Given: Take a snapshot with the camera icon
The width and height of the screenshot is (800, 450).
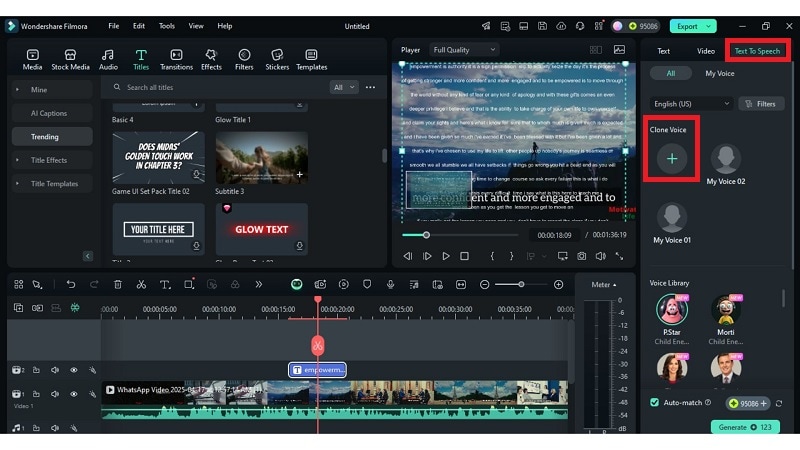Looking at the screenshot, I should coord(582,256).
